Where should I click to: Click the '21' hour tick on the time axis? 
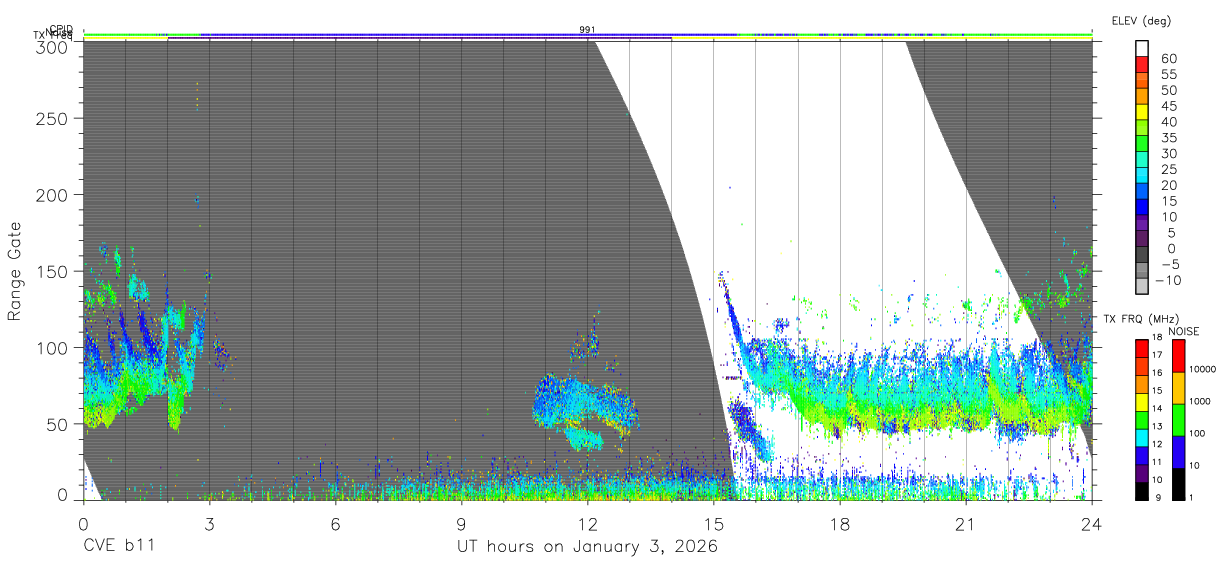965,524
